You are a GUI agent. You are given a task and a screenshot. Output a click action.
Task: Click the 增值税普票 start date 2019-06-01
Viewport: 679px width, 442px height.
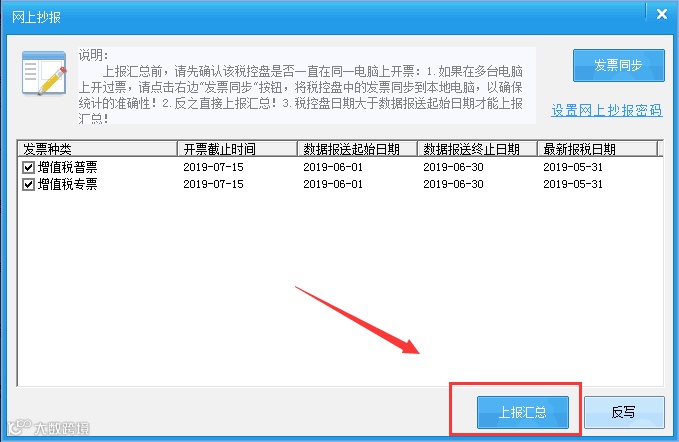[x=333, y=167]
